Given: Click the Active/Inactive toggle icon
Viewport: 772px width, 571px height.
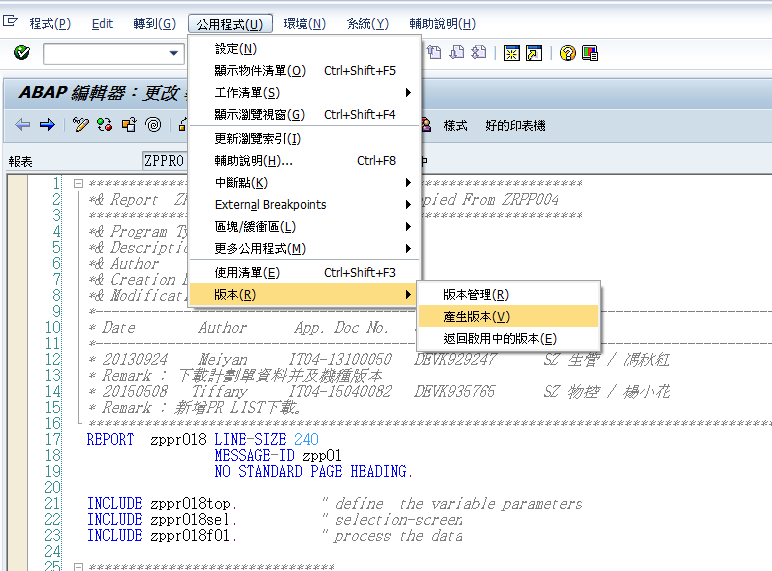Looking at the screenshot, I should (104, 125).
